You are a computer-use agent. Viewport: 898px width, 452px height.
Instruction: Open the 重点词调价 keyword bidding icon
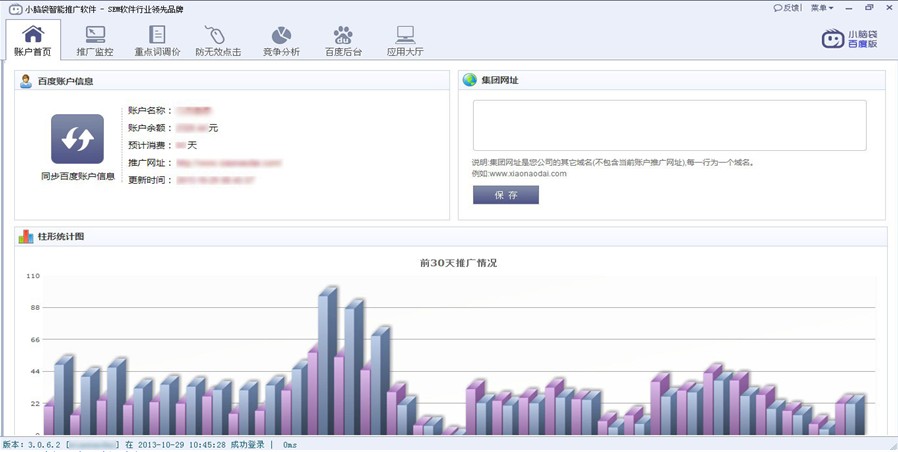[157, 36]
